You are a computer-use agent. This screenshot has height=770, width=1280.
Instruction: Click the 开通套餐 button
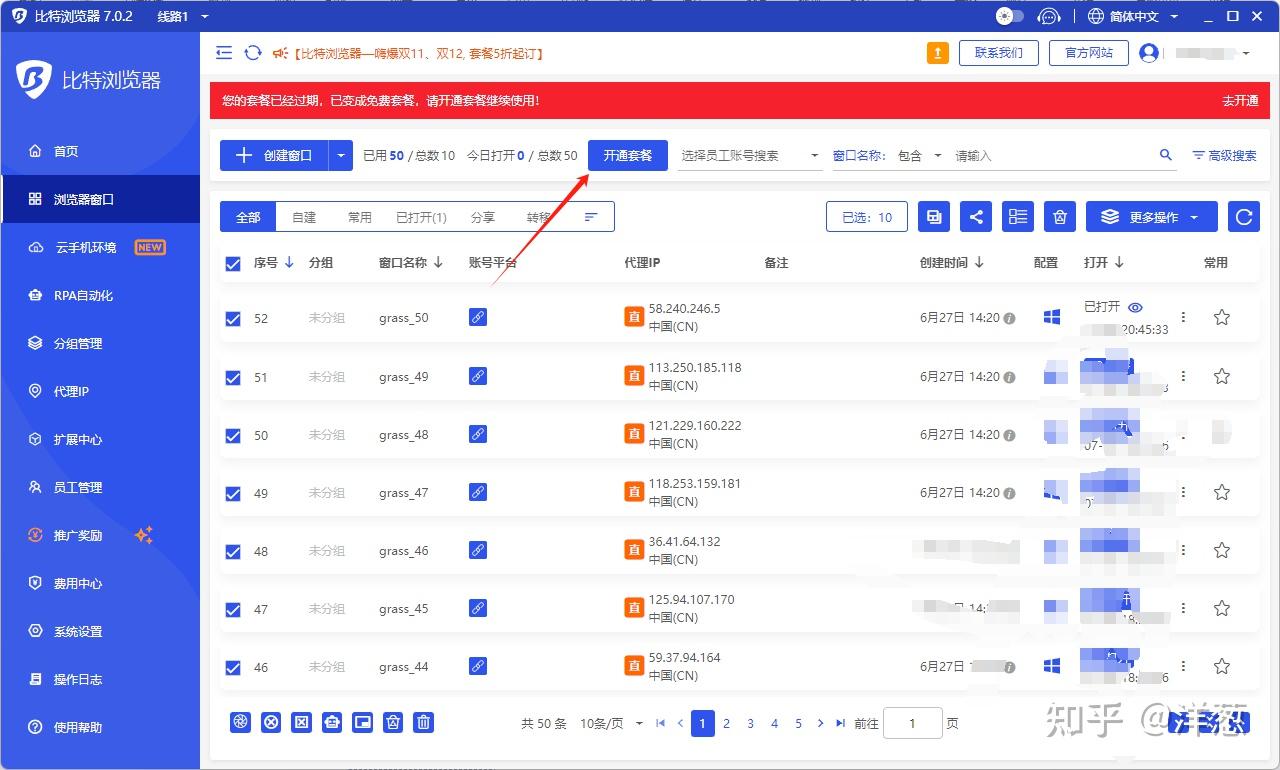[627, 155]
